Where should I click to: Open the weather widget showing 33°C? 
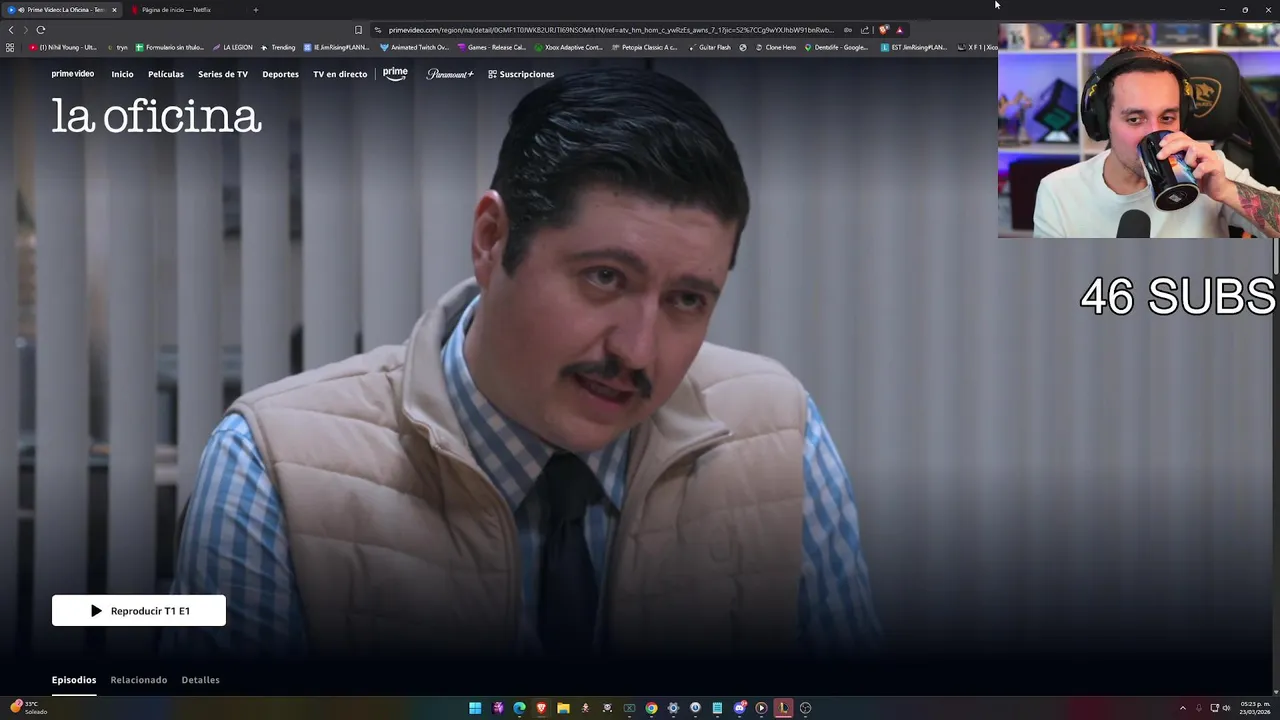[28, 708]
